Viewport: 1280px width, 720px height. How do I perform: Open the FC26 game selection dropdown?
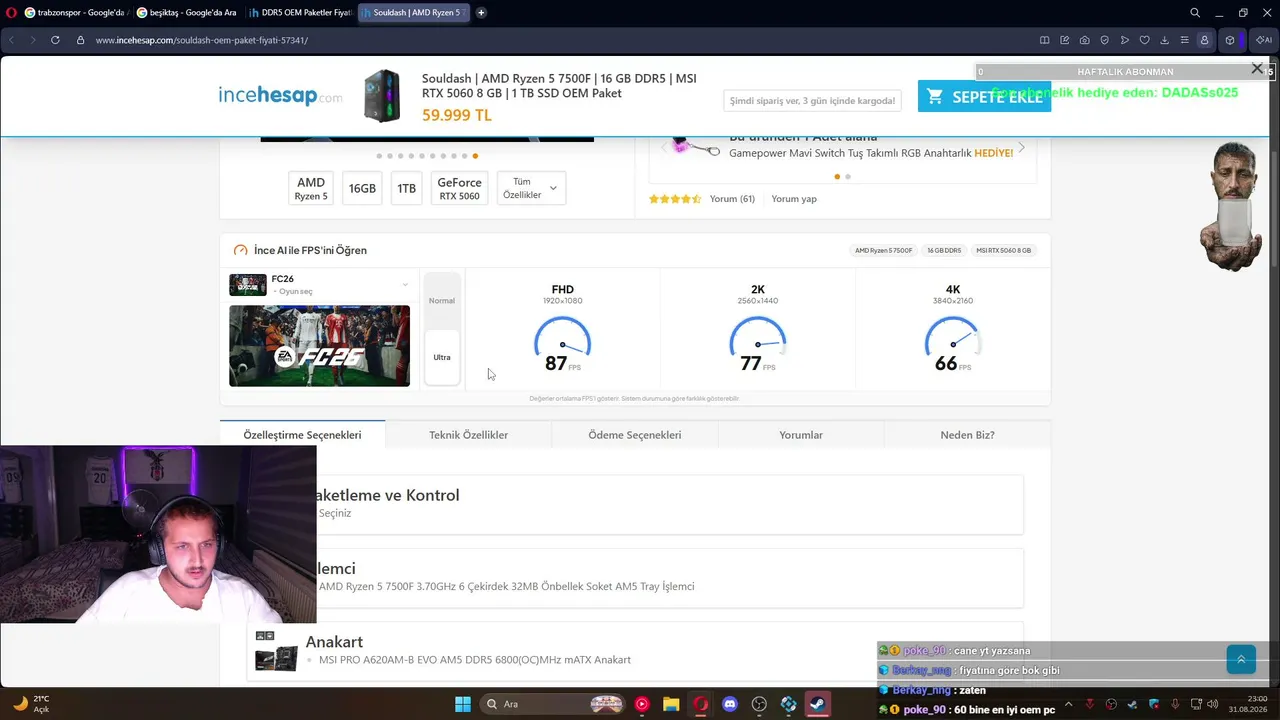(319, 285)
